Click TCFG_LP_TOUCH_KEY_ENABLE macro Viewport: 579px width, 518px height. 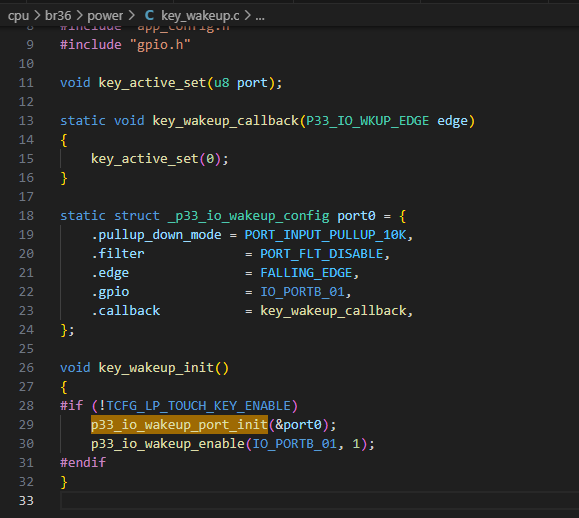[x=198, y=406]
